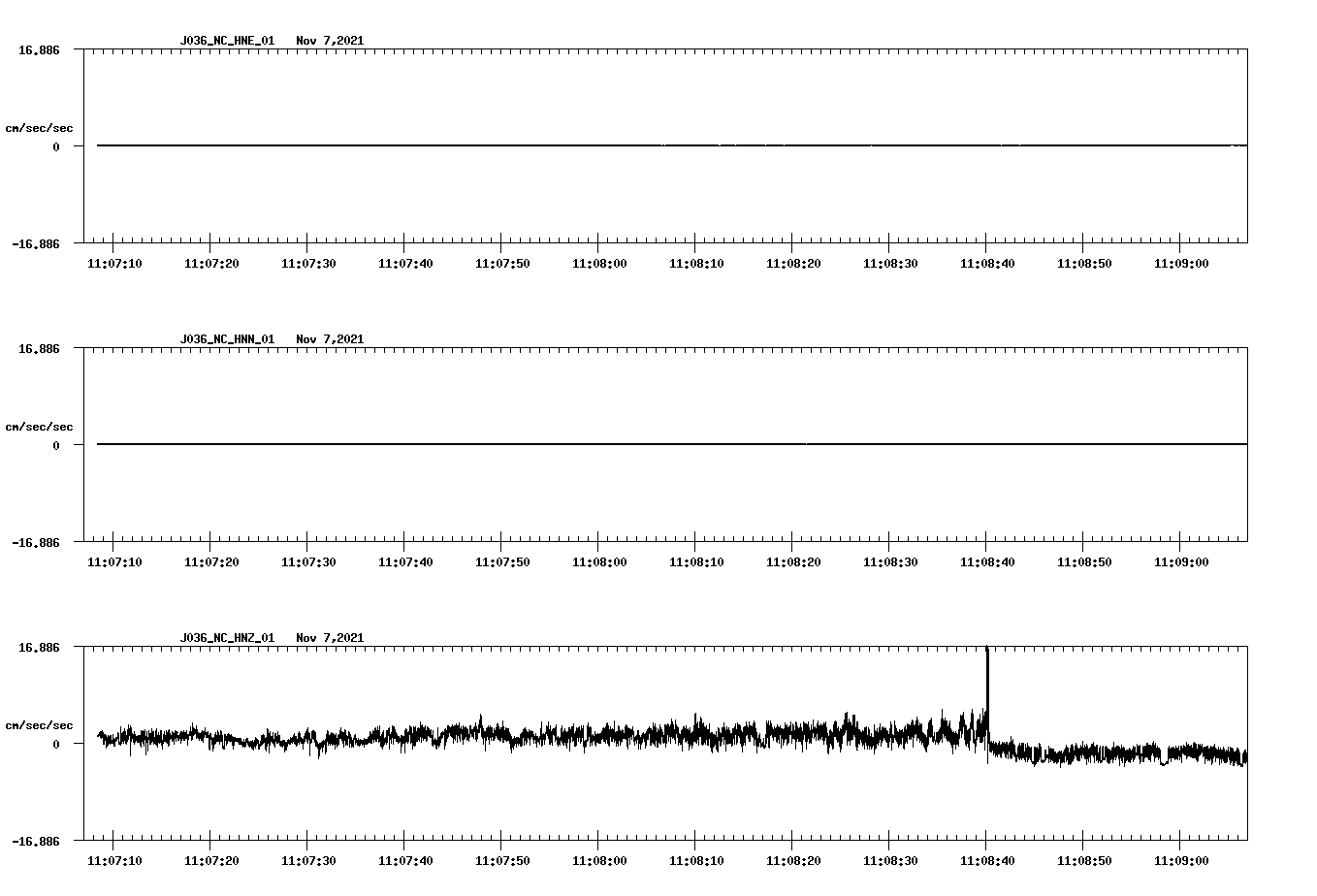Image resolution: width=1317 pixels, height=896 pixels.
Task: Click 11:08:20 time label under HNZ chart
Action: pos(793,861)
